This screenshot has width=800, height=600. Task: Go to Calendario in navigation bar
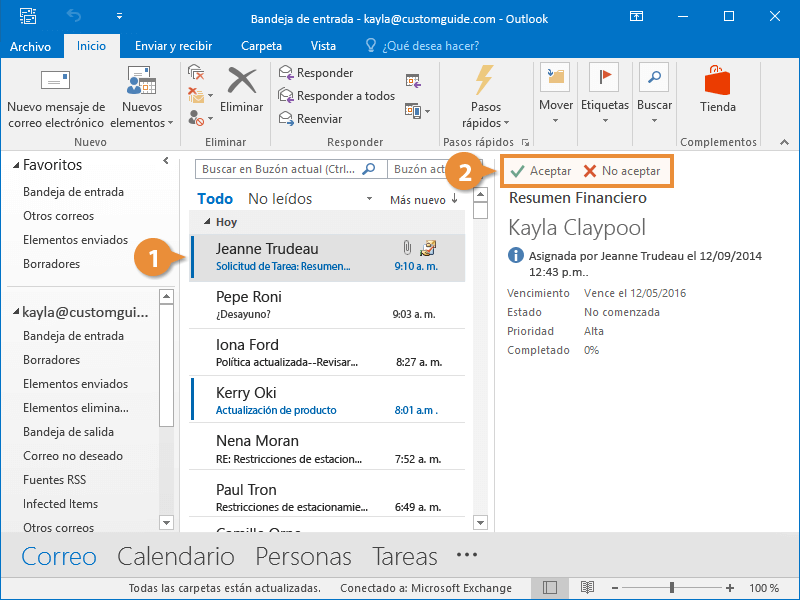(176, 556)
